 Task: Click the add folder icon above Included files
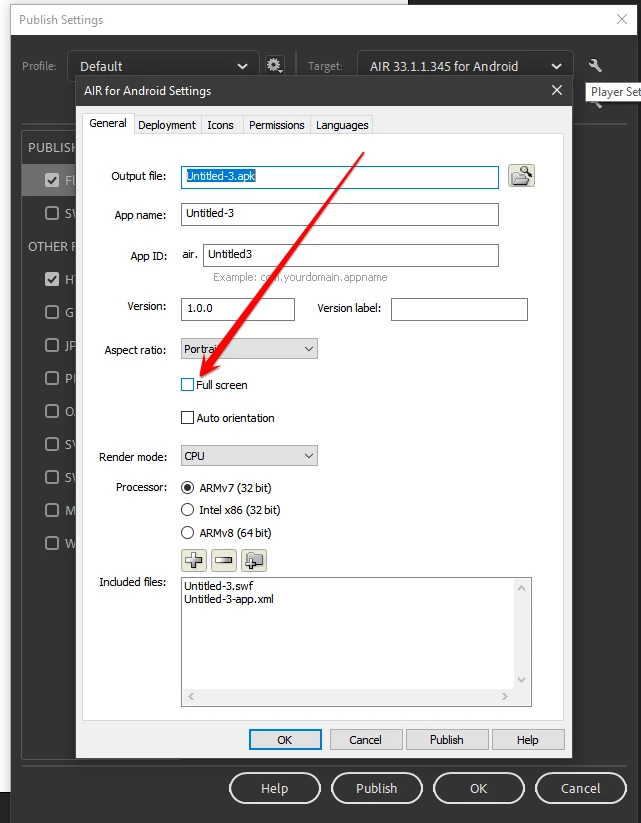pos(254,560)
